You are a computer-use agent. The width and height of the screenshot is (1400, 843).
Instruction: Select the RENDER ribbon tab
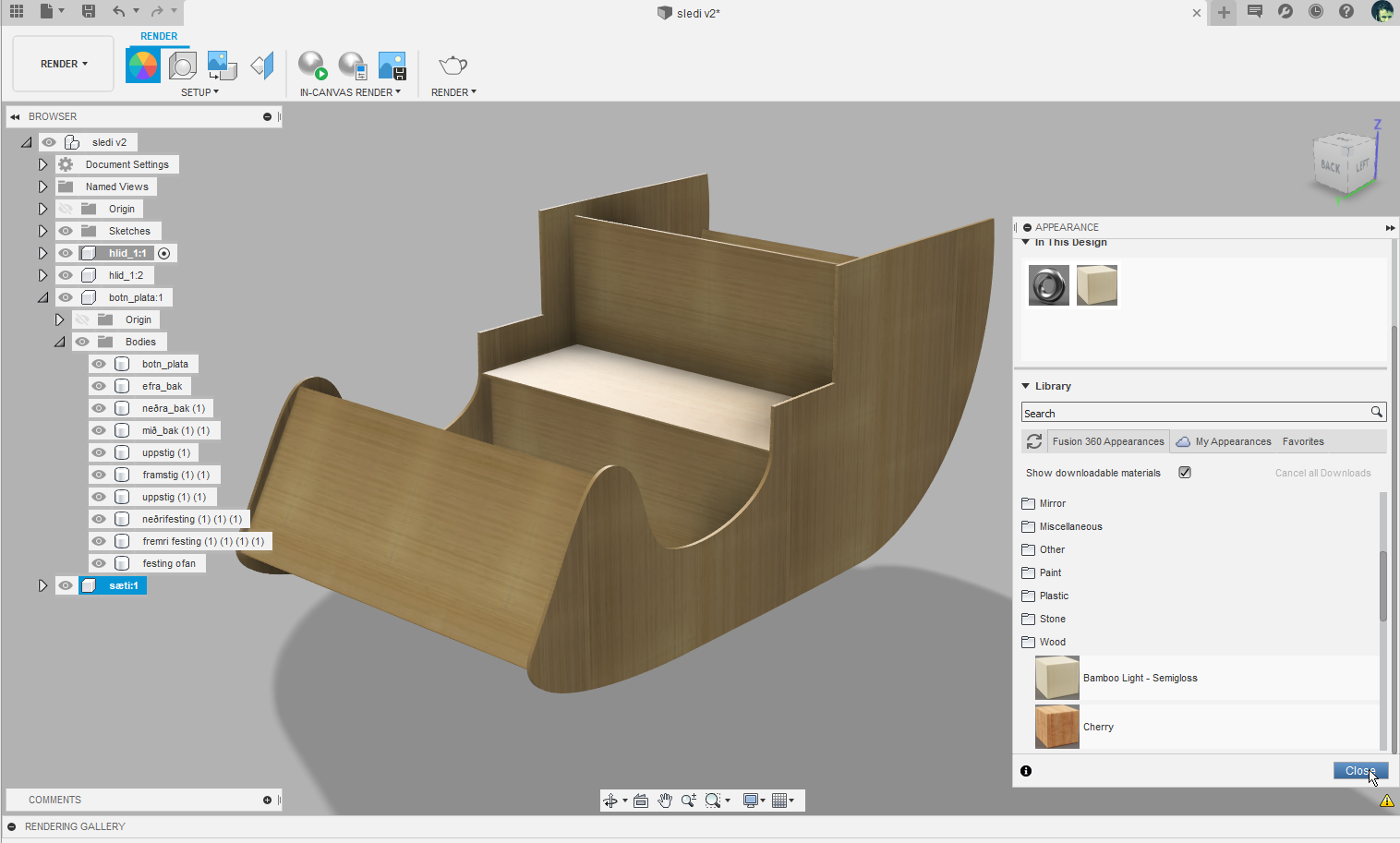point(159,37)
